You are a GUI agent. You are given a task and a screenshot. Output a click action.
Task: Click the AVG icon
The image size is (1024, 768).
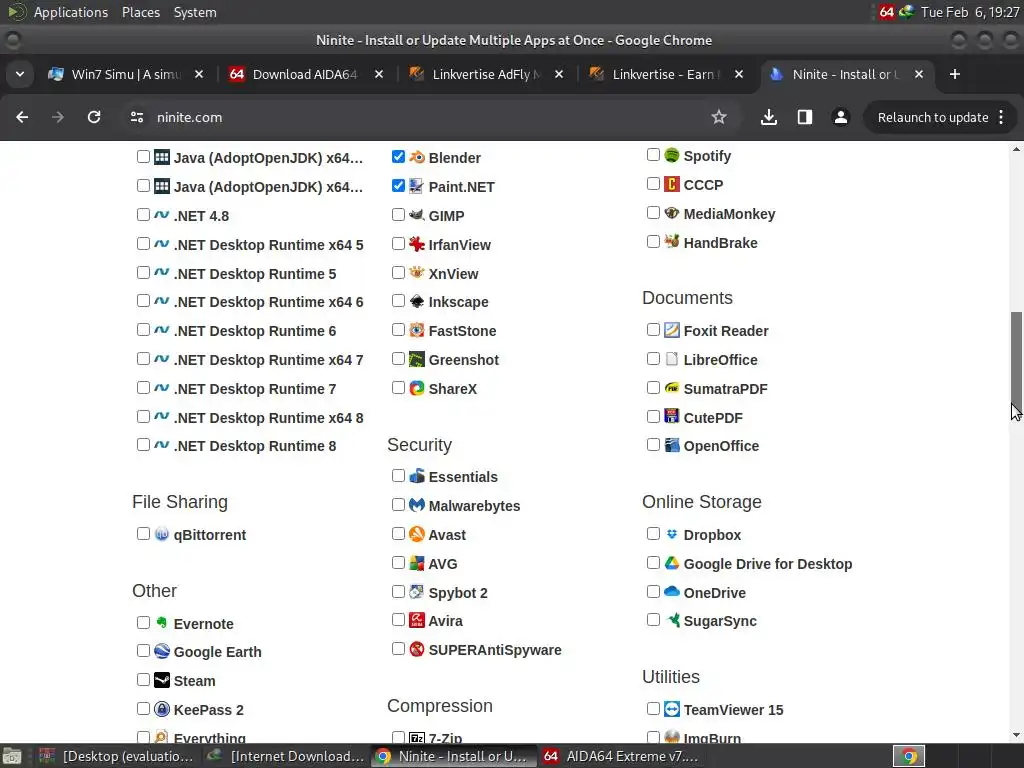(x=417, y=563)
